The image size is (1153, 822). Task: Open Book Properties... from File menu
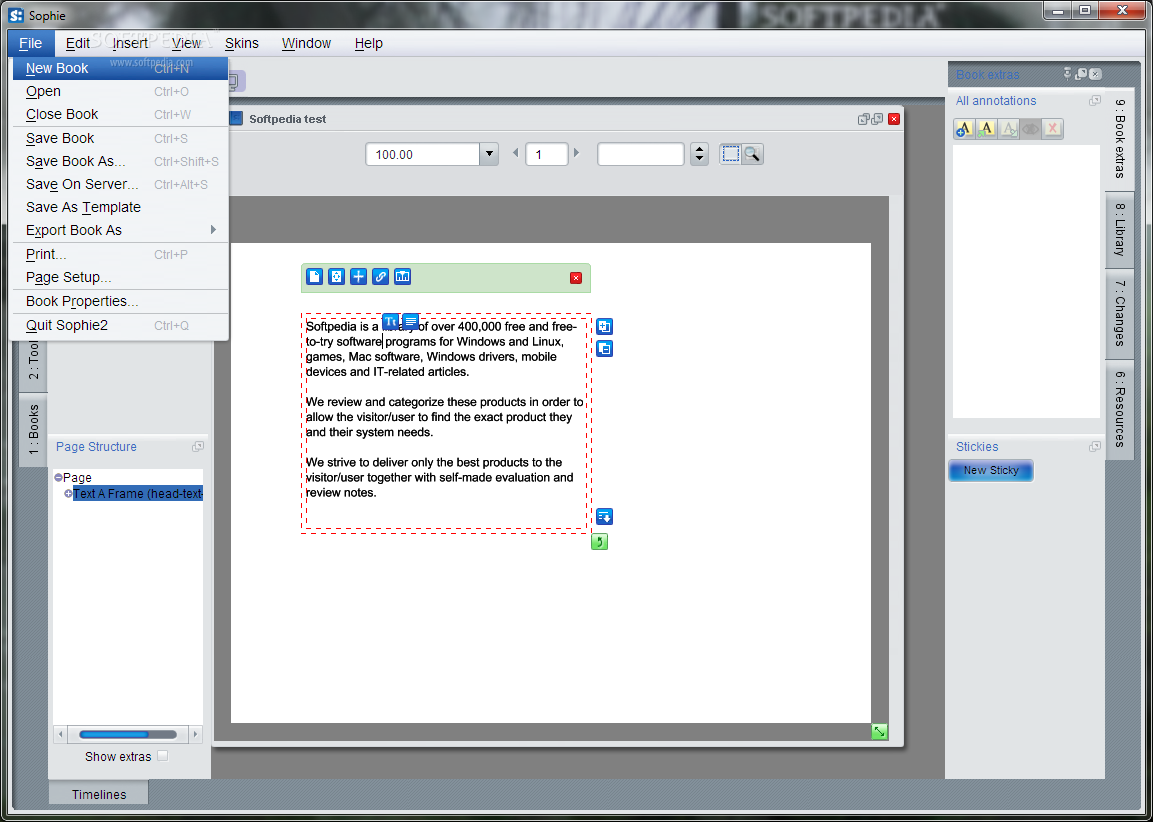[121, 301]
